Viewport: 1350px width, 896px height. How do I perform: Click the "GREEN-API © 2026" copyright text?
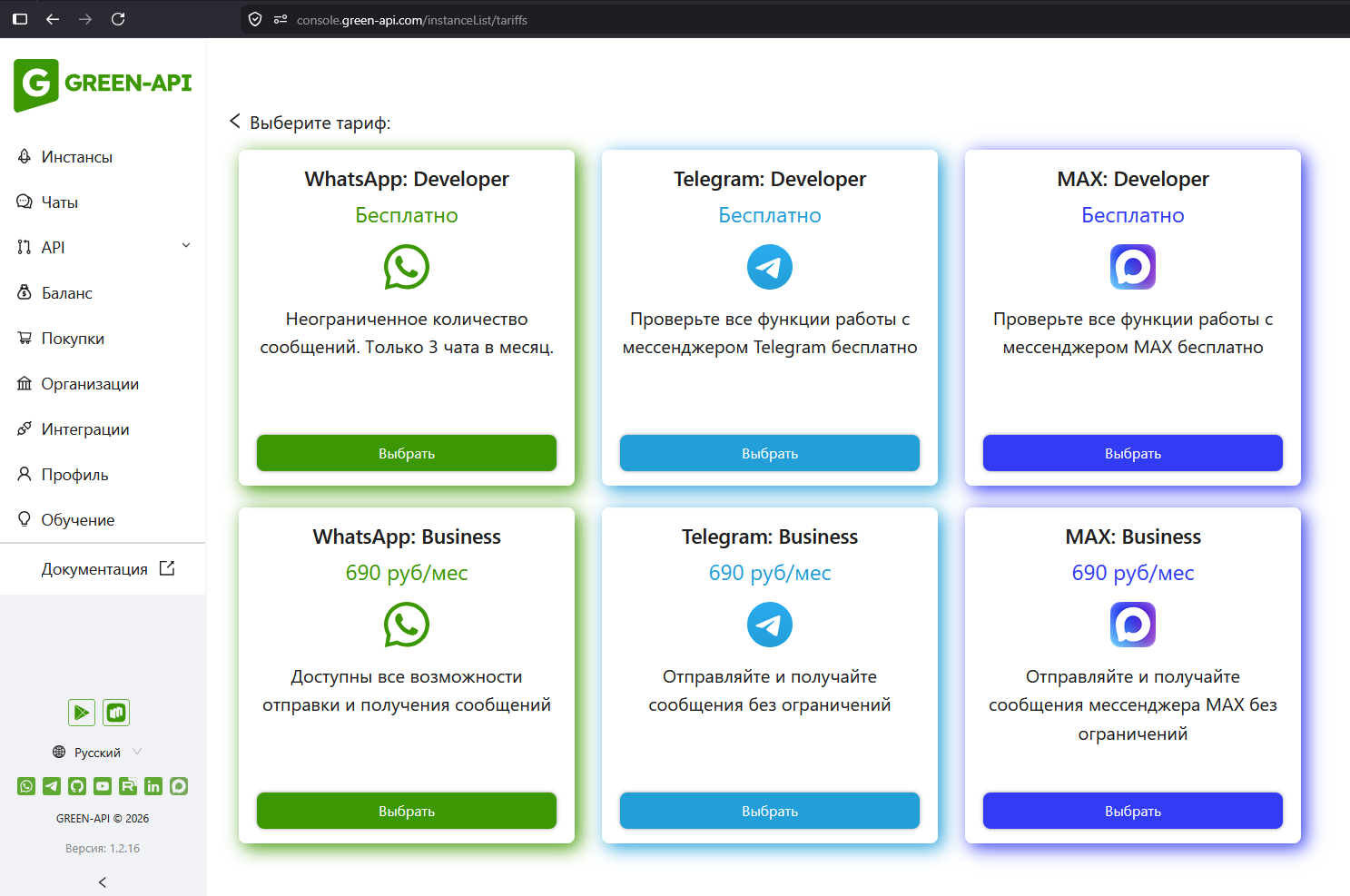(x=103, y=819)
